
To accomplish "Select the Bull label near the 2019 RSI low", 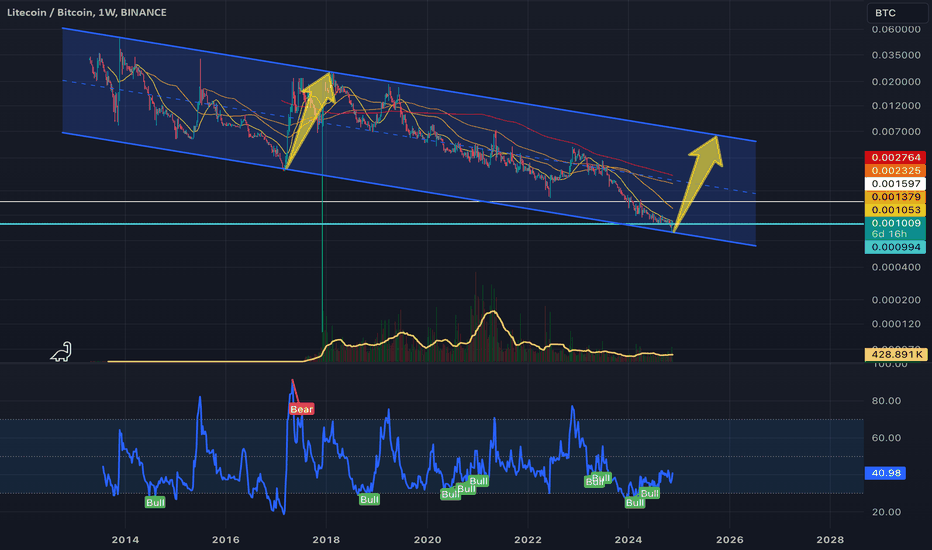I will pyautogui.click(x=369, y=499).
